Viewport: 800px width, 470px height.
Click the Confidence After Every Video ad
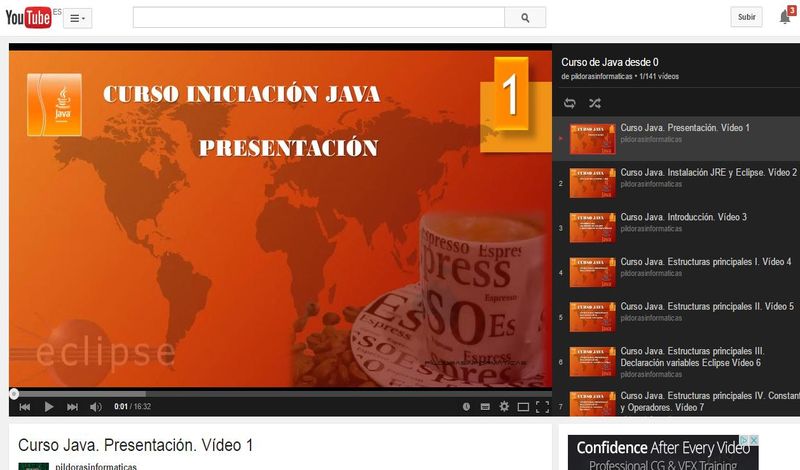(x=663, y=453)
